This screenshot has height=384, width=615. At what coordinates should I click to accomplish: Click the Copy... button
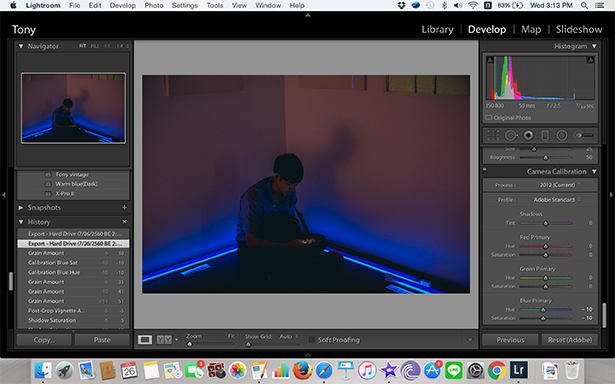coord(44,340)
